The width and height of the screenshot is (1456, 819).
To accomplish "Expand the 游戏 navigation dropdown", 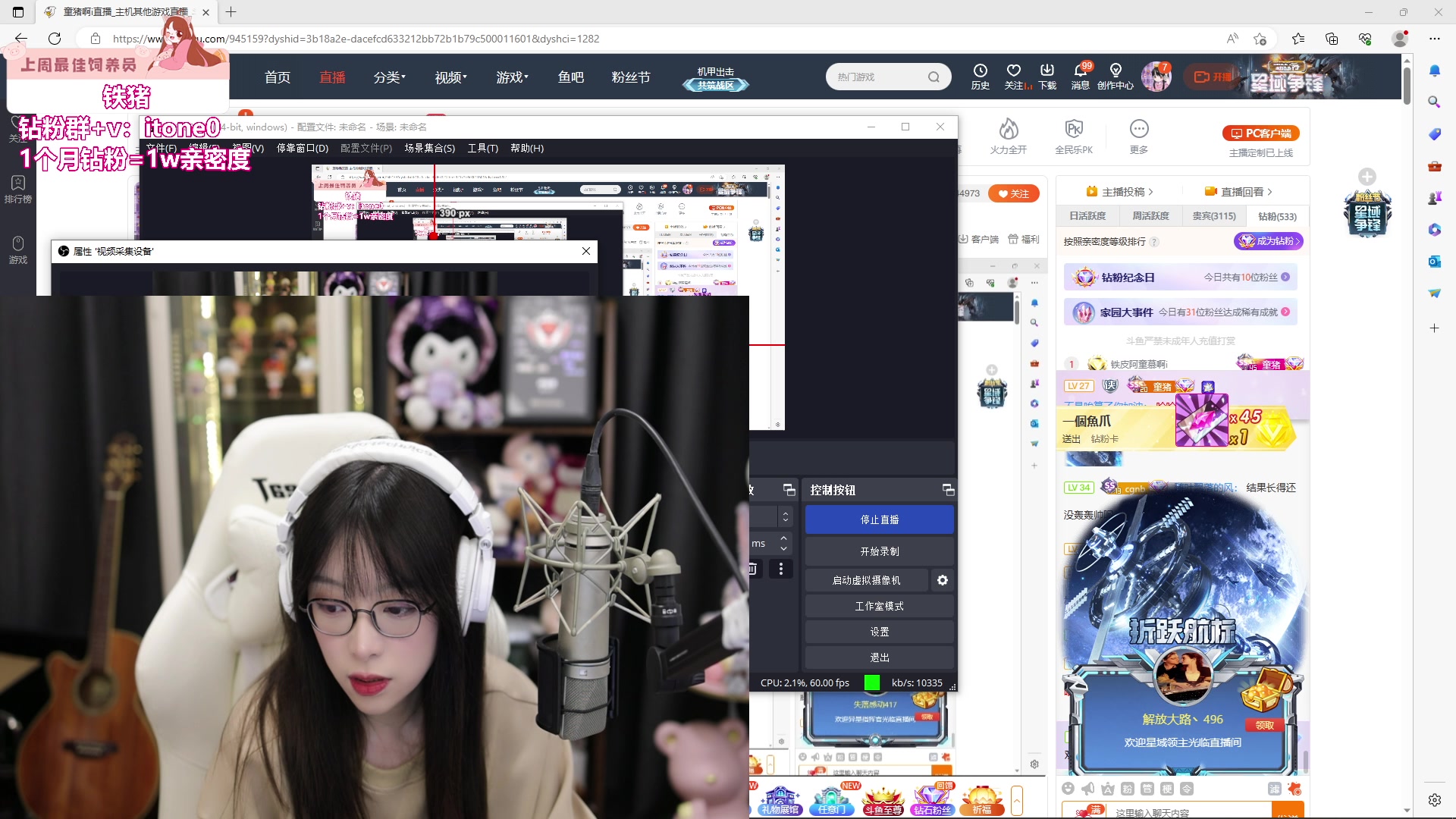I will 512,77.
